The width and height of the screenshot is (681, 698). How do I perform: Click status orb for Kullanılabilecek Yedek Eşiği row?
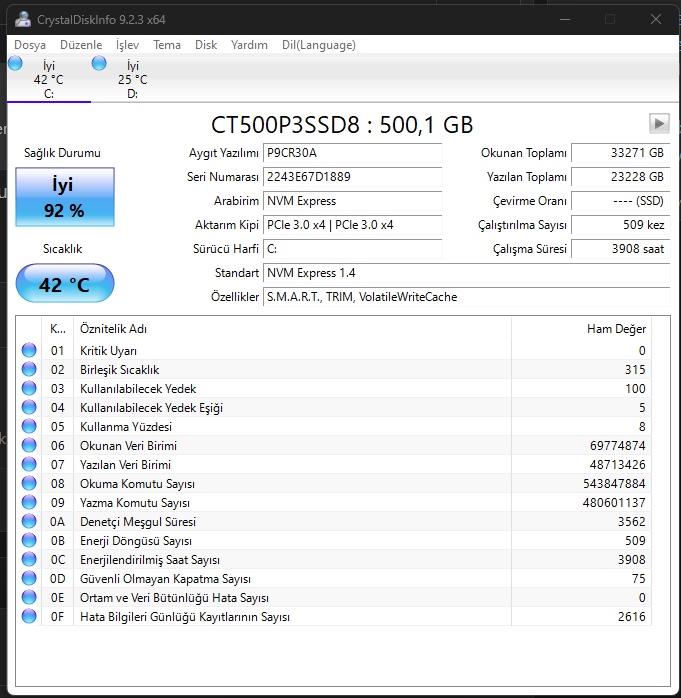pyautogui.click(x=29, y=407)
